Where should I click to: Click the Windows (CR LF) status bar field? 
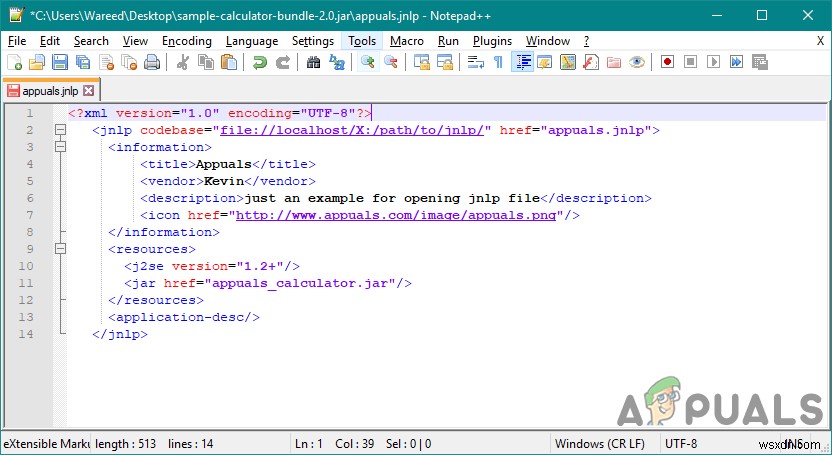tap(600, 444)
